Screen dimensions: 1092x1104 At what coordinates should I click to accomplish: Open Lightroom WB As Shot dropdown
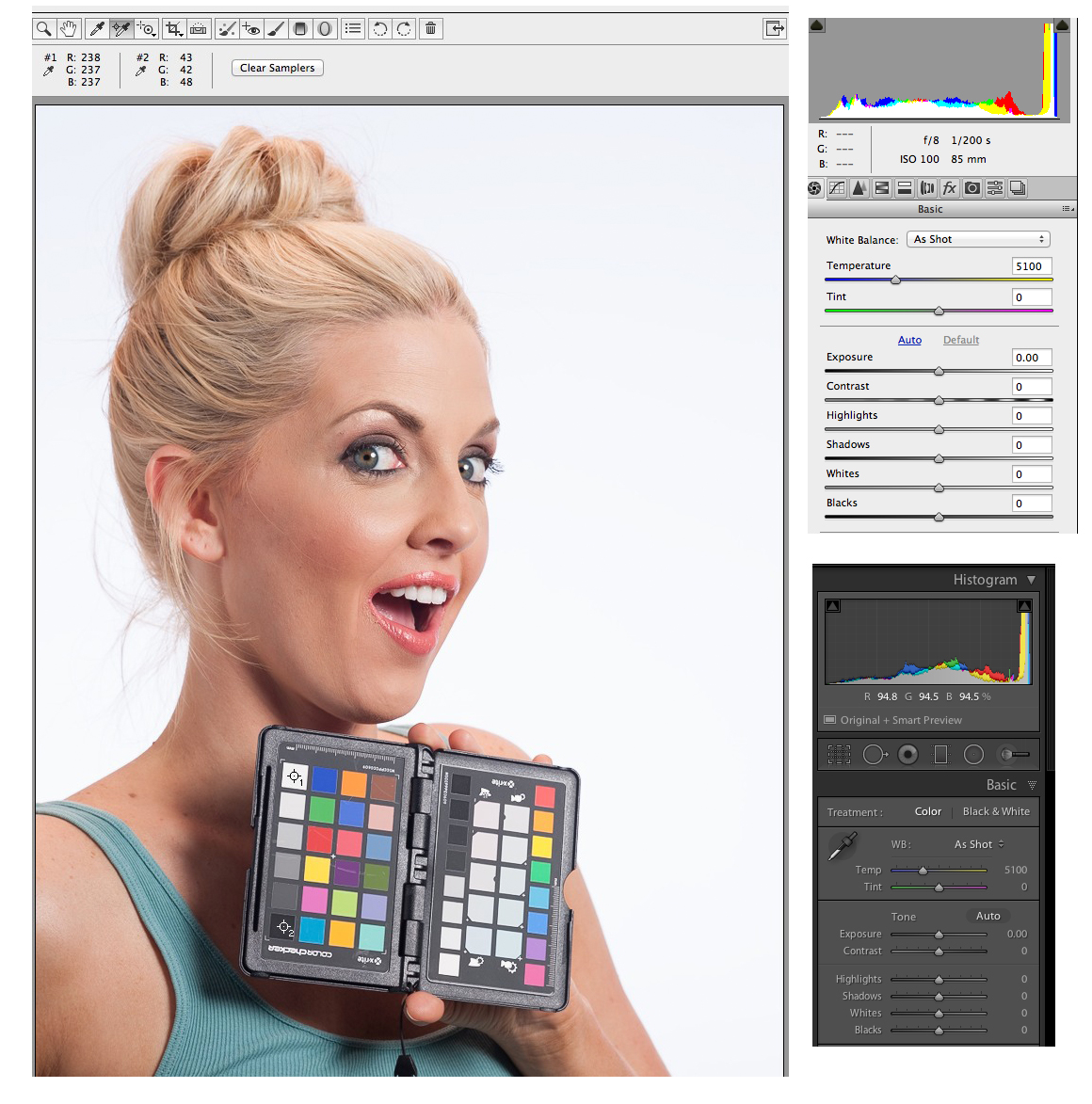coord(979,844)
